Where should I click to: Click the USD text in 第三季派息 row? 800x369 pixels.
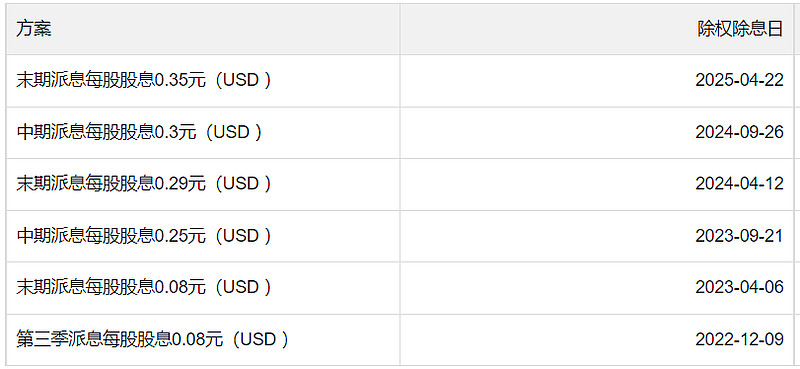click(258, 339)
